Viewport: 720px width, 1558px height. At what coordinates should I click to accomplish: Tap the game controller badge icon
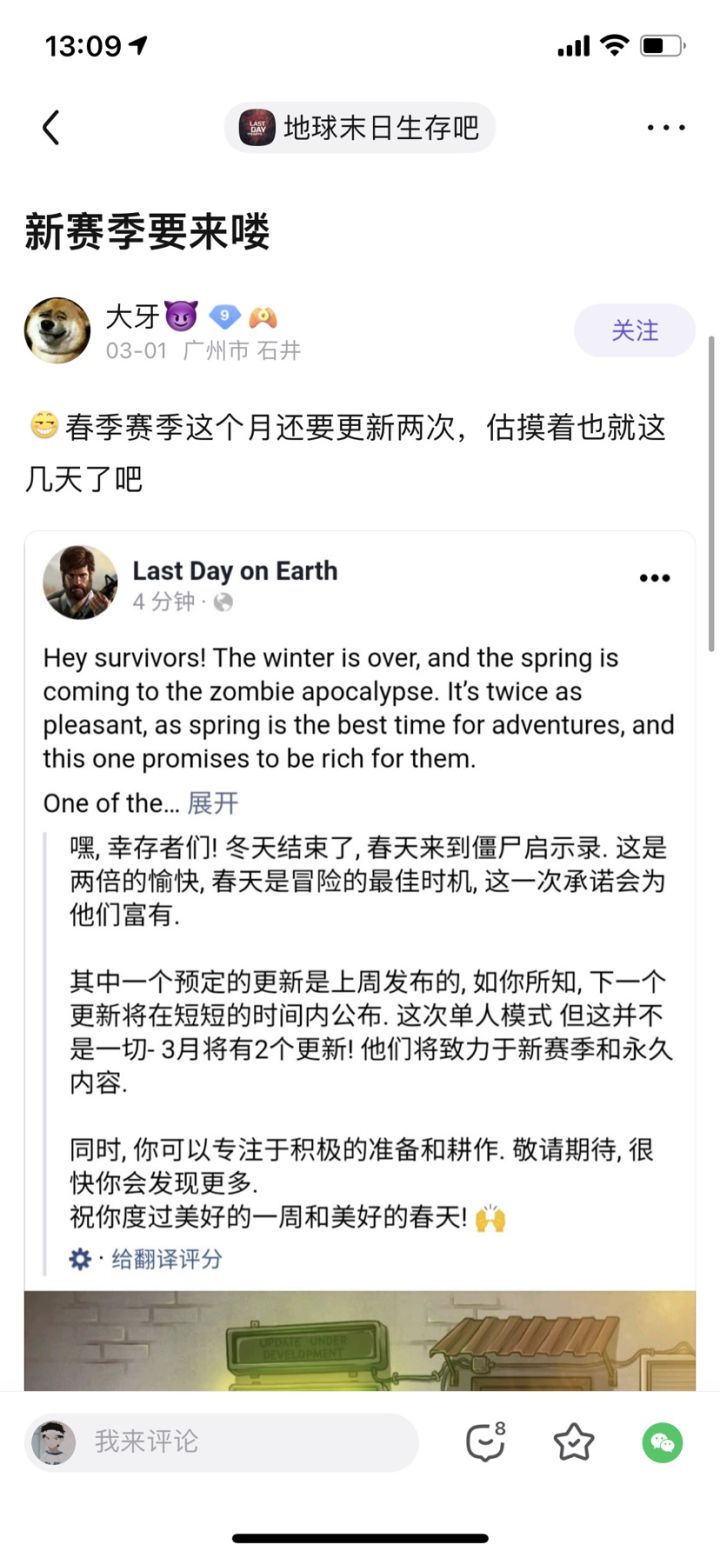[262, 317]
